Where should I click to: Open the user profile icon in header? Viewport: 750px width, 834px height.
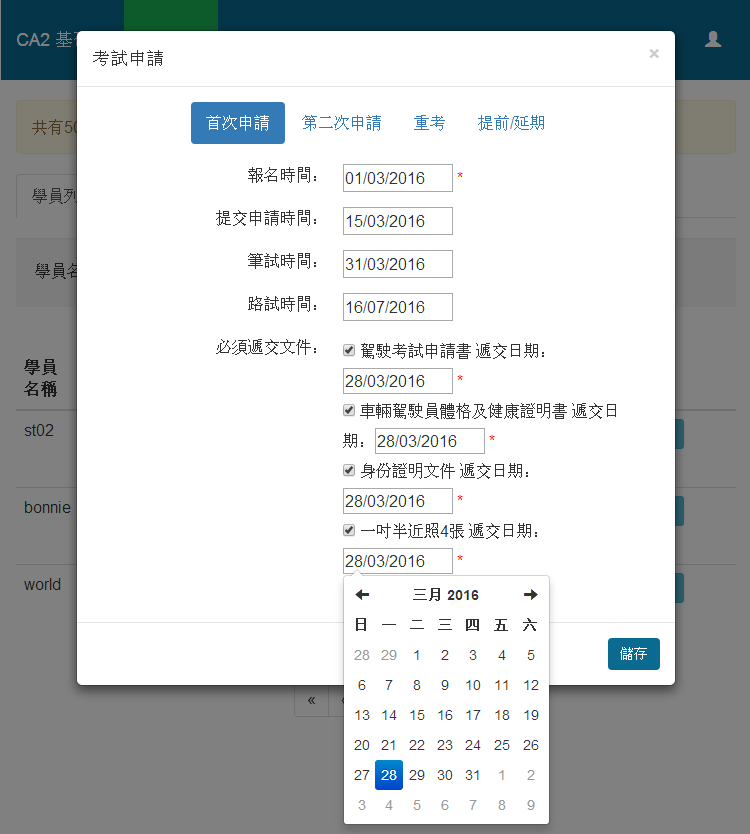[713, 39]
